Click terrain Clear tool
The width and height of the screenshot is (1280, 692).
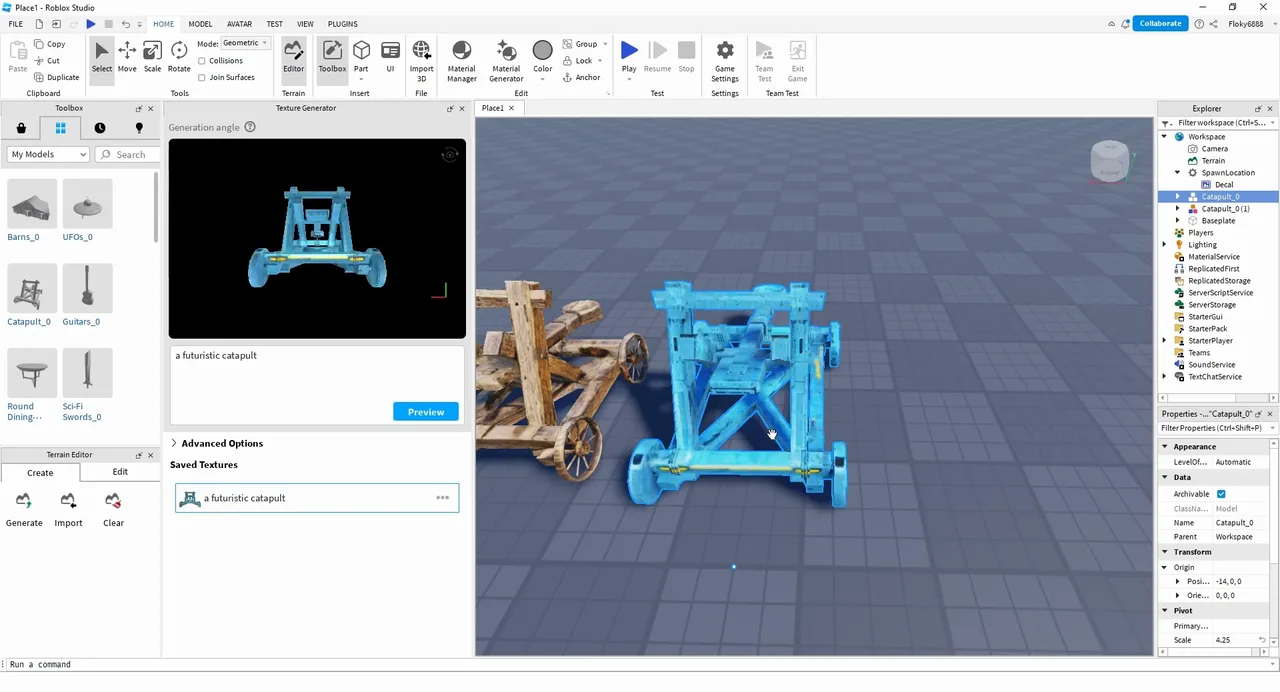113,509
